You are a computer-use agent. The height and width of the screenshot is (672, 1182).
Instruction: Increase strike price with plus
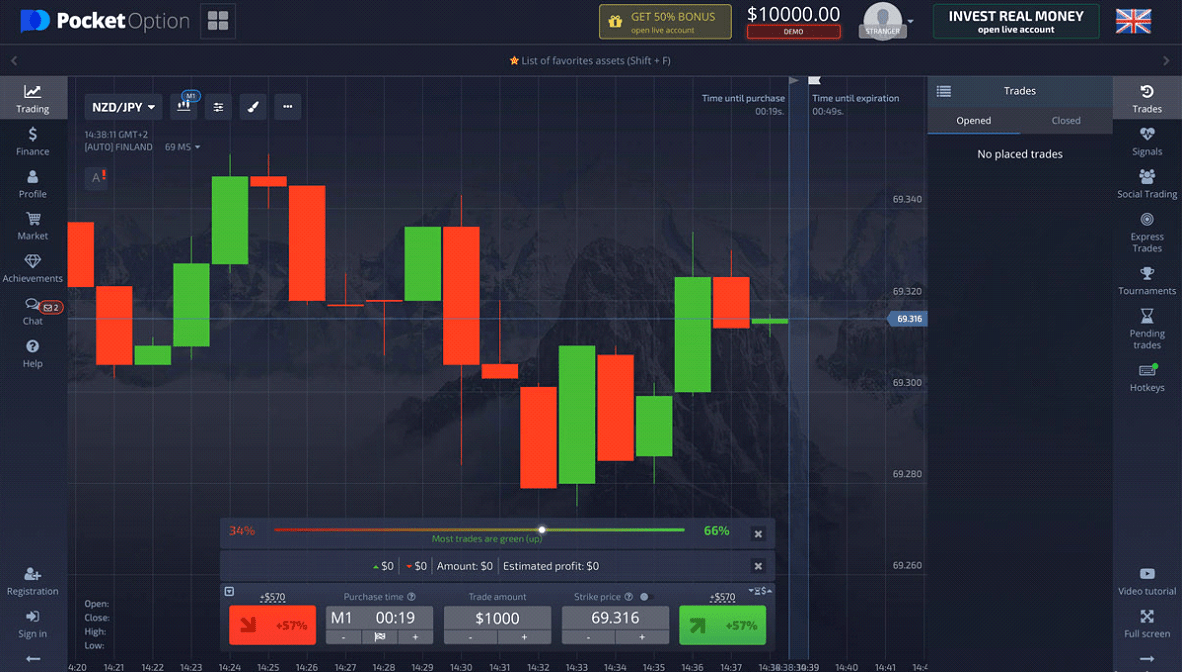tap(642, 637)
